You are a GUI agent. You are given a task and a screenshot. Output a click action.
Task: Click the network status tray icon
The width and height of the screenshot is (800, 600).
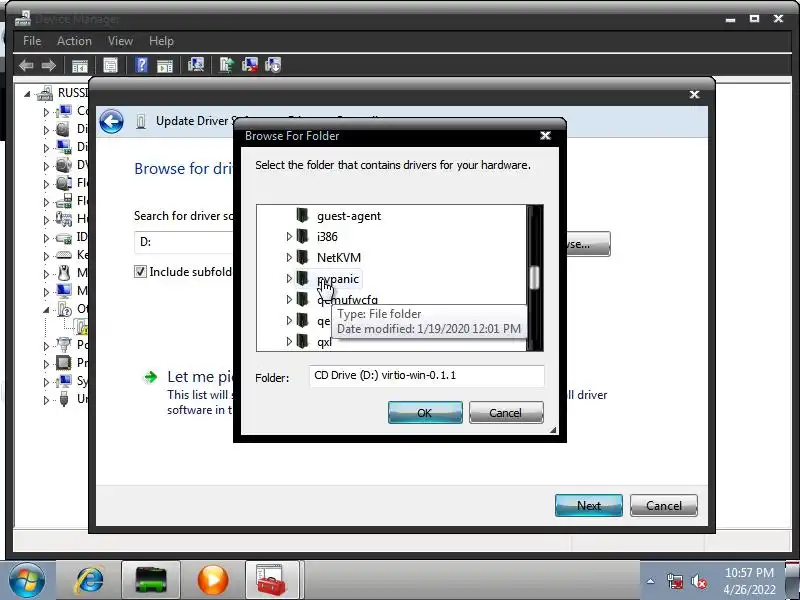tap(675, 581)
